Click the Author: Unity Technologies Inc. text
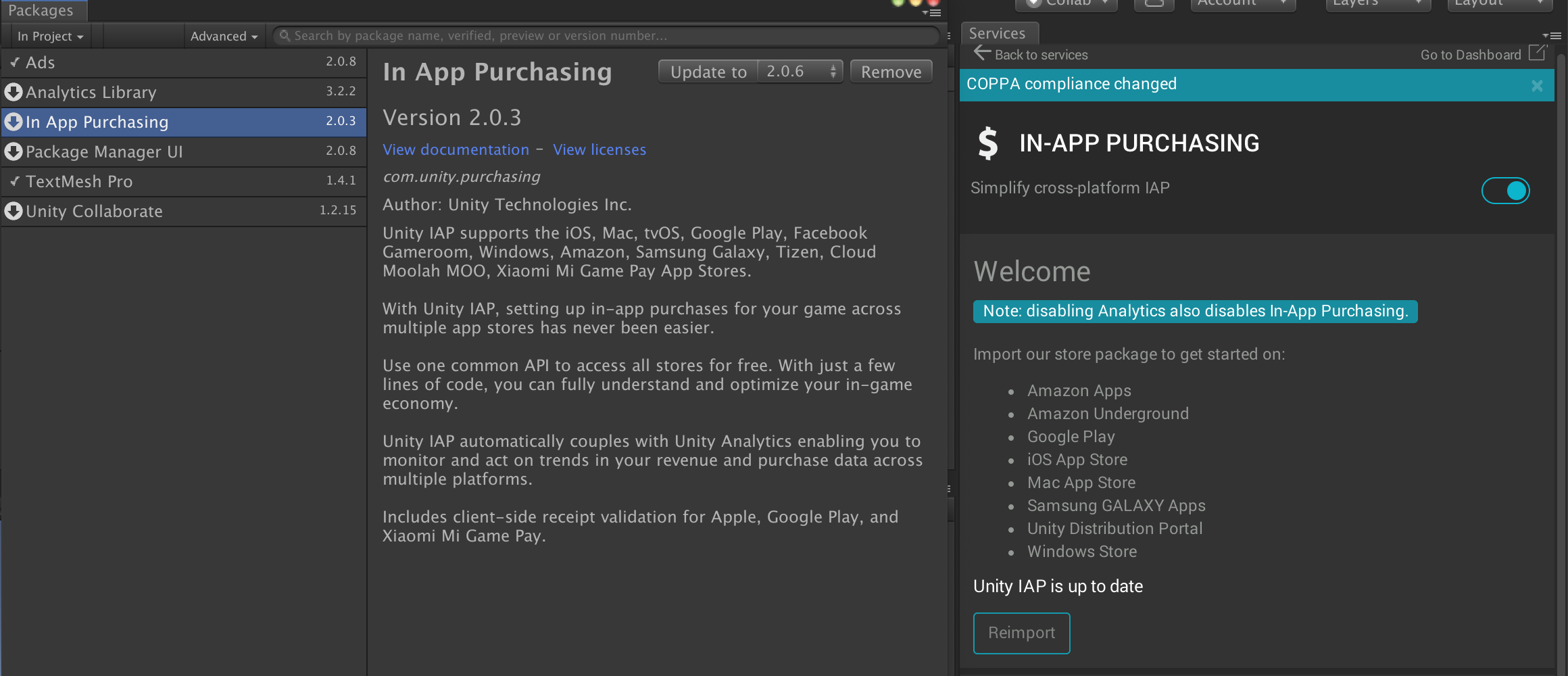1568x676 pixels. [507, 205]
